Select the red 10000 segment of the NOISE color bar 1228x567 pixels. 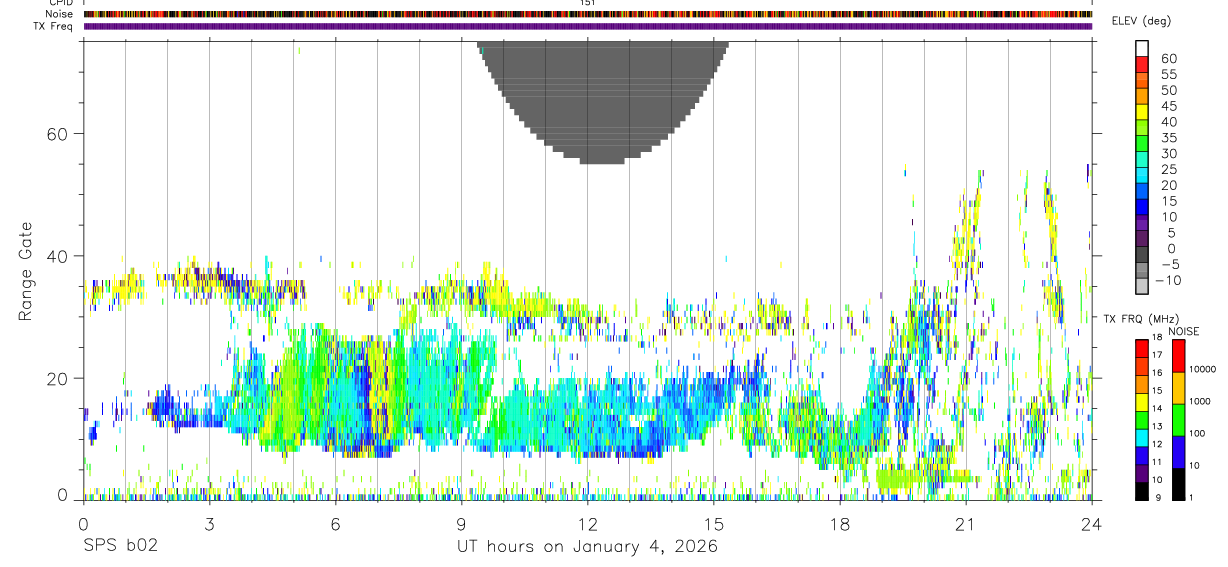tap(1178, 356)
